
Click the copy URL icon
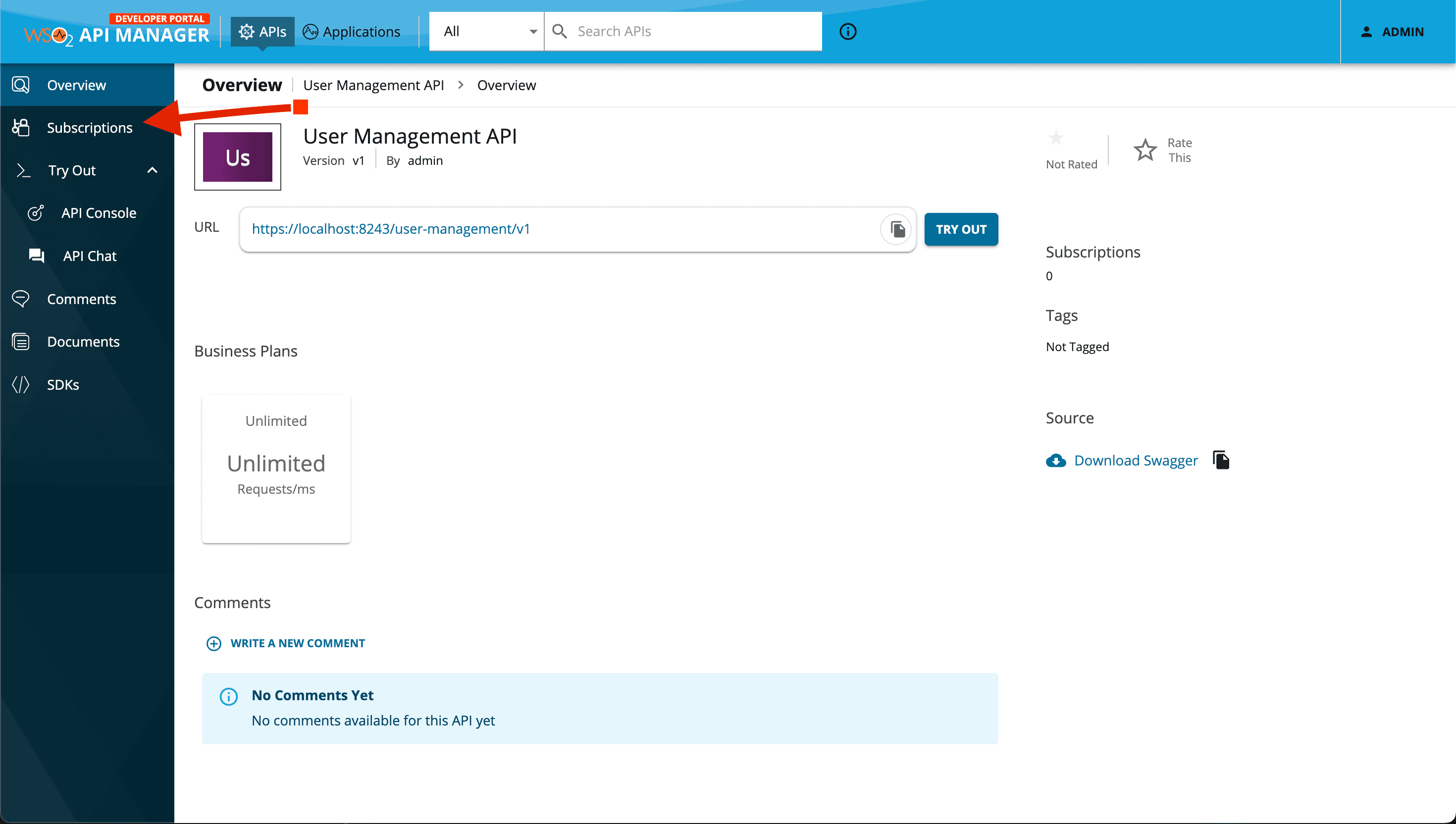[x=897, y=229]
